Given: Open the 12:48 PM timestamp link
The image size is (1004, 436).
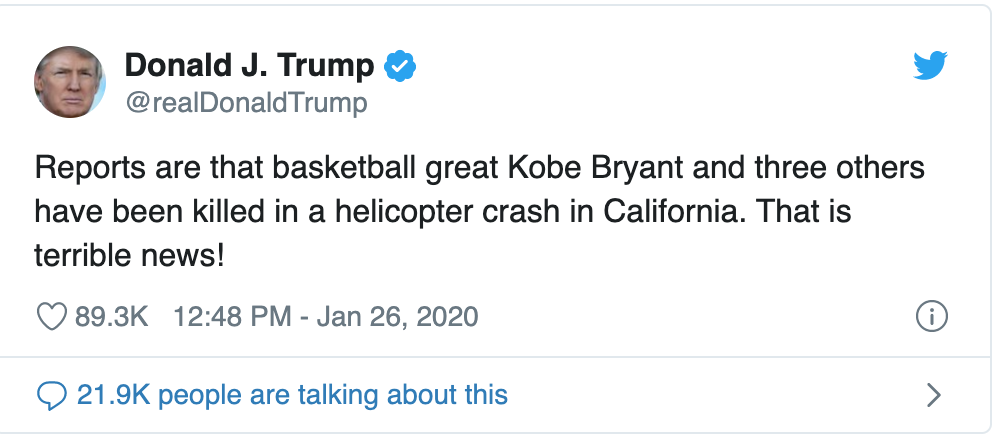Looking at the screenshot, I should [231, 318].
